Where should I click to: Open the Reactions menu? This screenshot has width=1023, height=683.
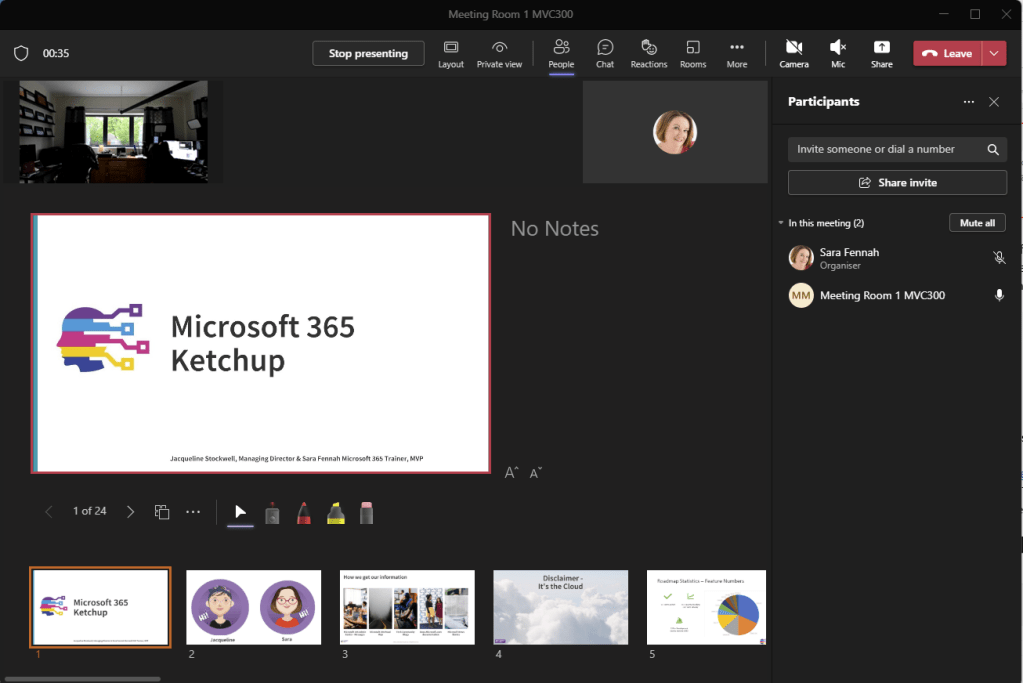pos(648,53)
